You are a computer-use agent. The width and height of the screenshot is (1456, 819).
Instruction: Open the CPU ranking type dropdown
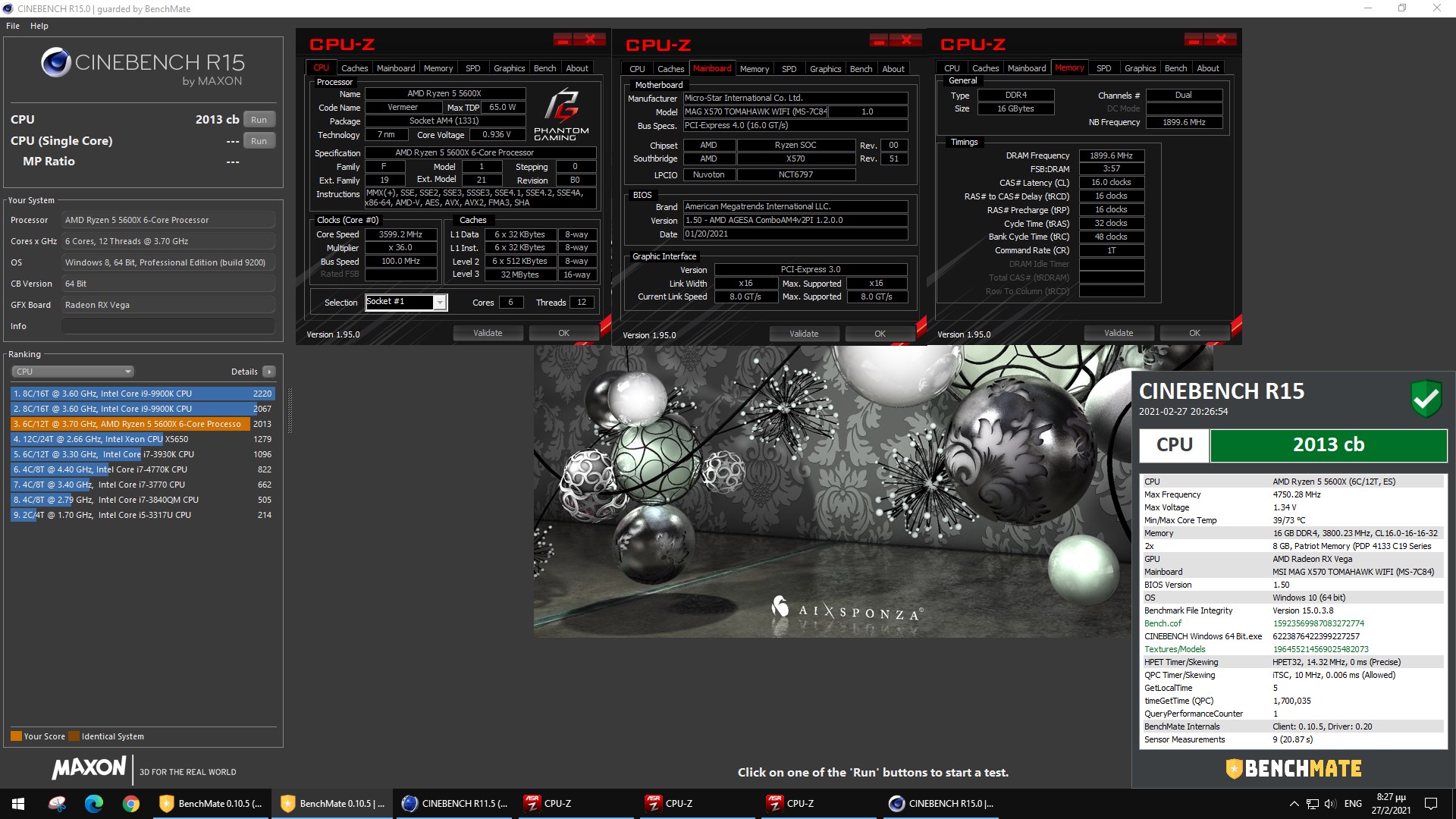[x=73, y=372]
